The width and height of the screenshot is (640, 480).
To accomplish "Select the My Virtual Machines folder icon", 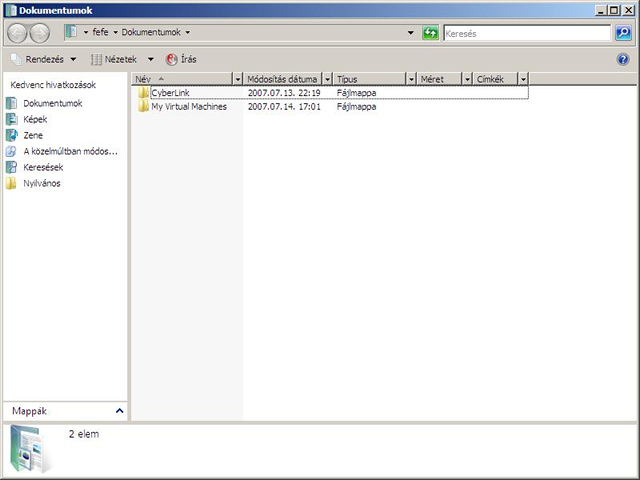I will 143,107.
